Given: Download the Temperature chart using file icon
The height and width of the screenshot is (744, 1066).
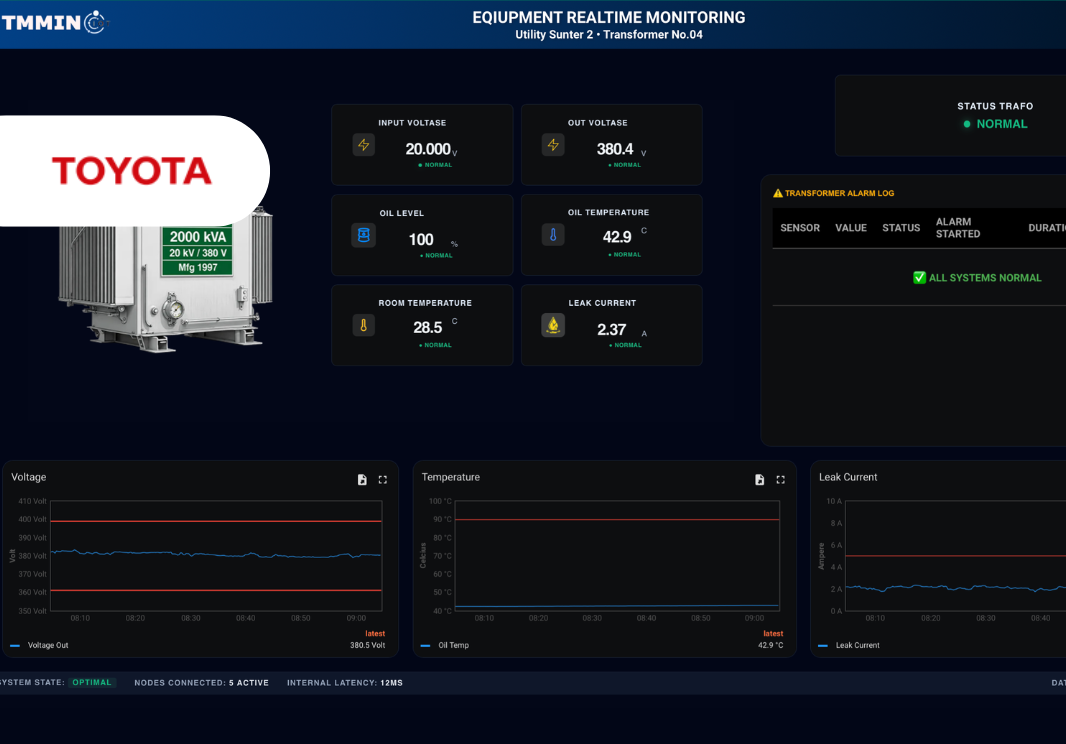Looking at the screenshot, I should pyautogui.click(x=760, y=480).
